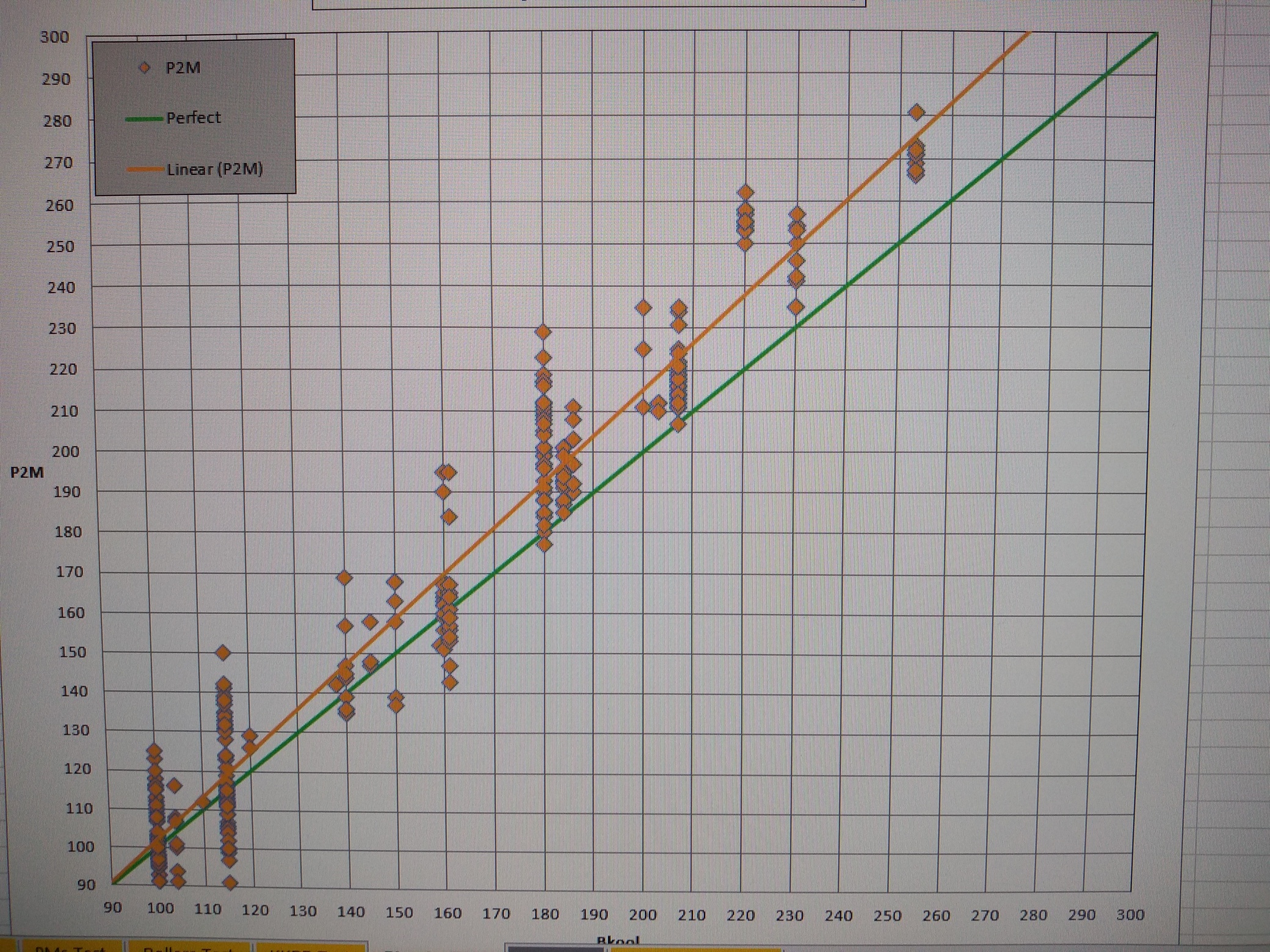Click horizontal axis label 200
The image size is (1270, 952).
tap(642, 915)
